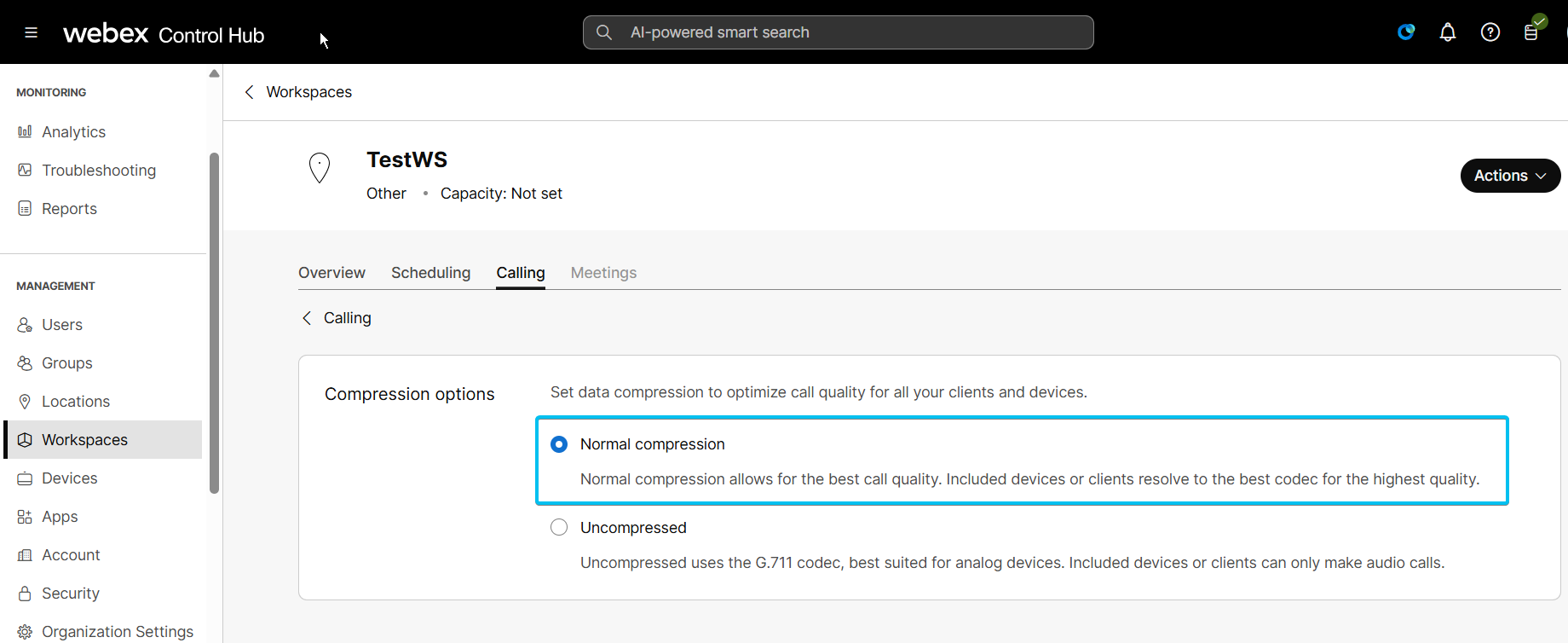Open Analytics from sidebar
The height and width of the screenshot is (643, 1568).
73,132
